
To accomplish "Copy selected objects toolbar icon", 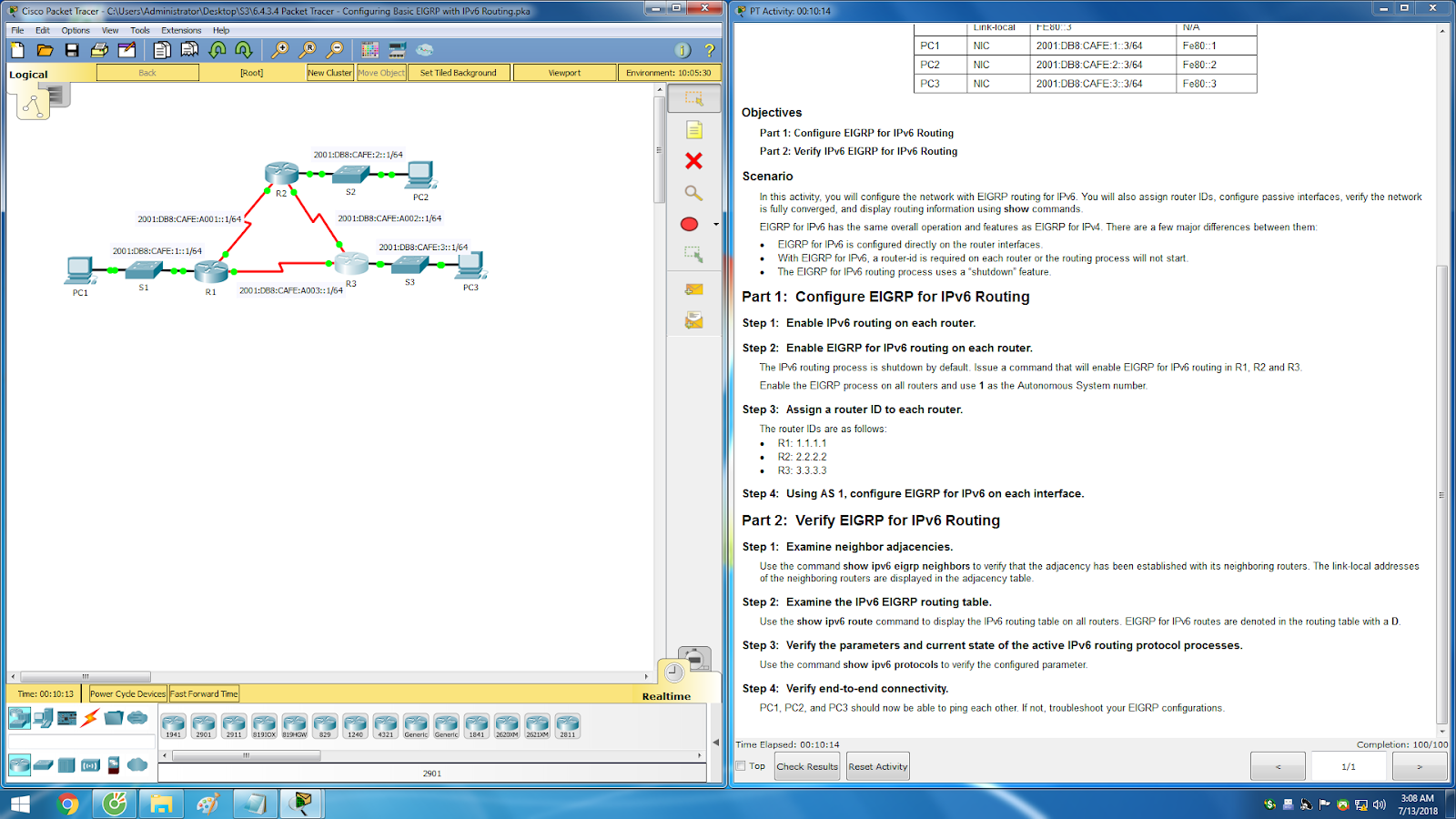I will coord(162,50).
